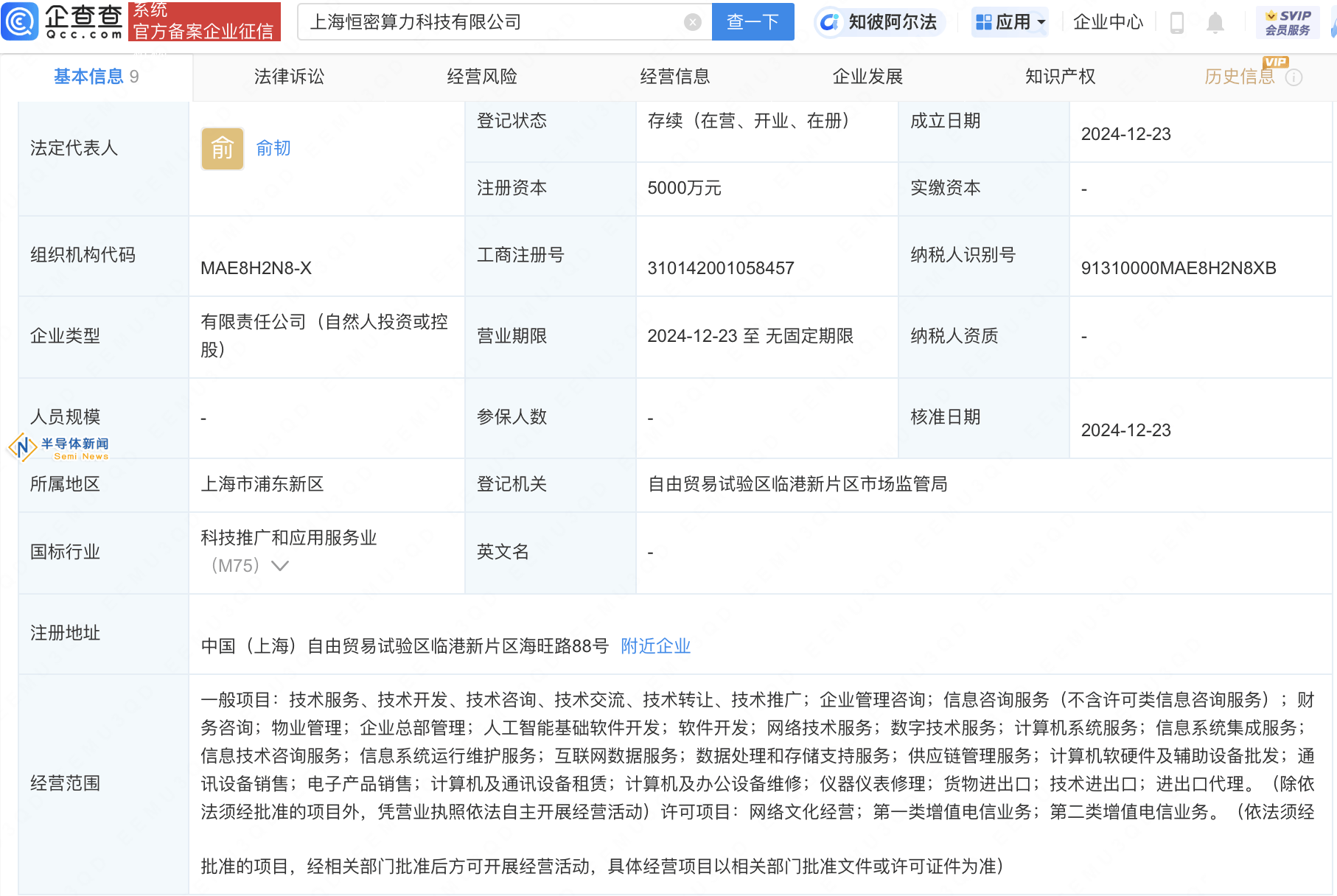Open legal representative 俞韧 profile link

[x=273, y=148]
